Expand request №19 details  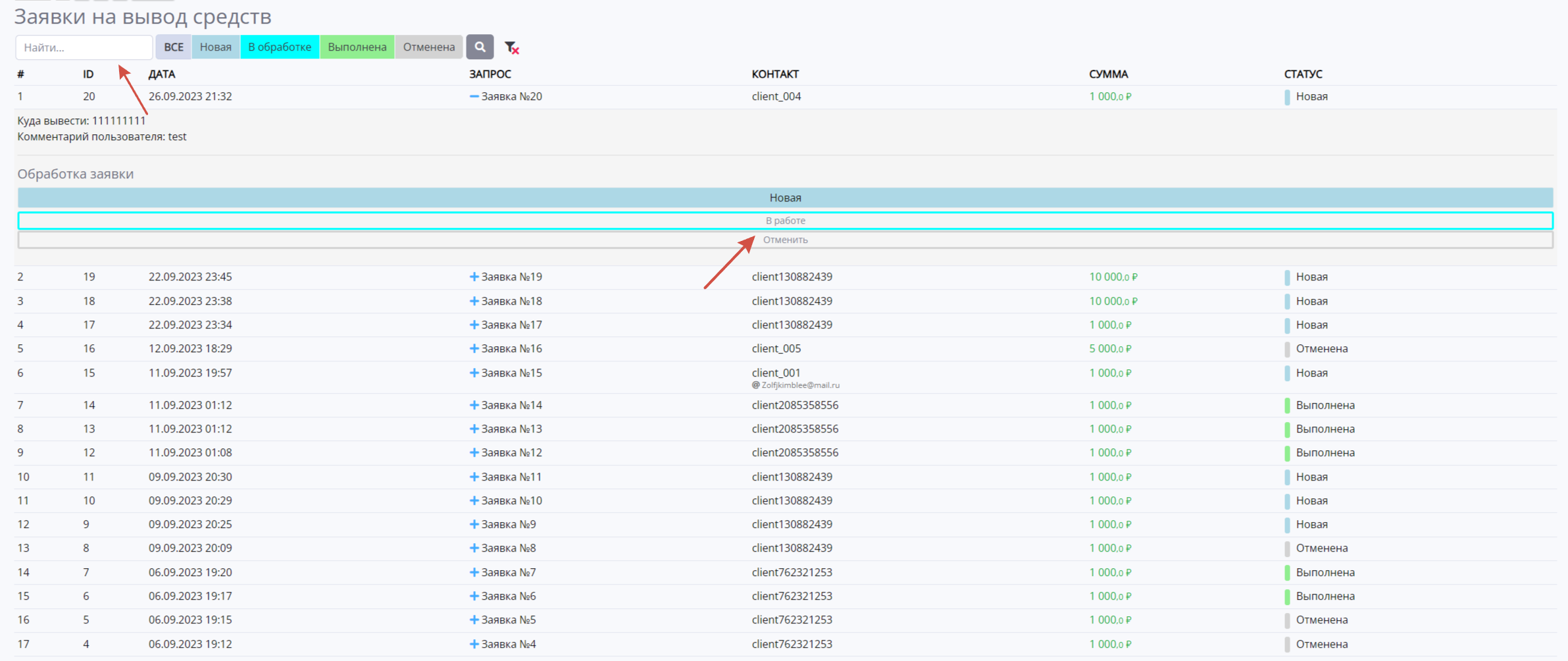[474, 277]
